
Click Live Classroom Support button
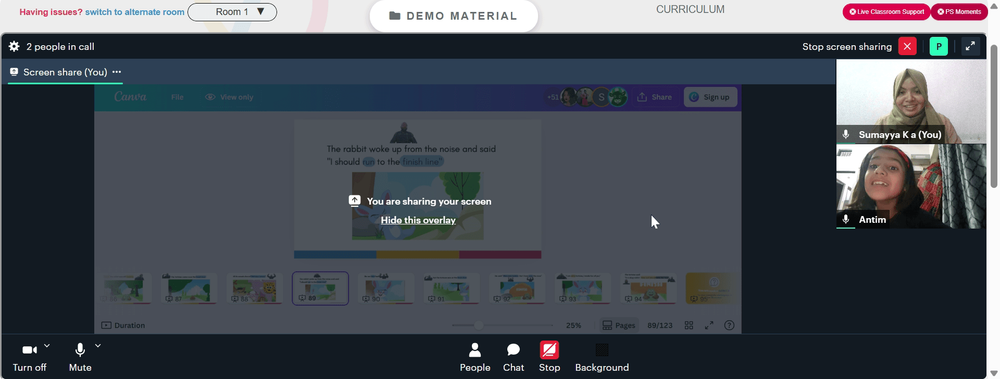[886, 11]
